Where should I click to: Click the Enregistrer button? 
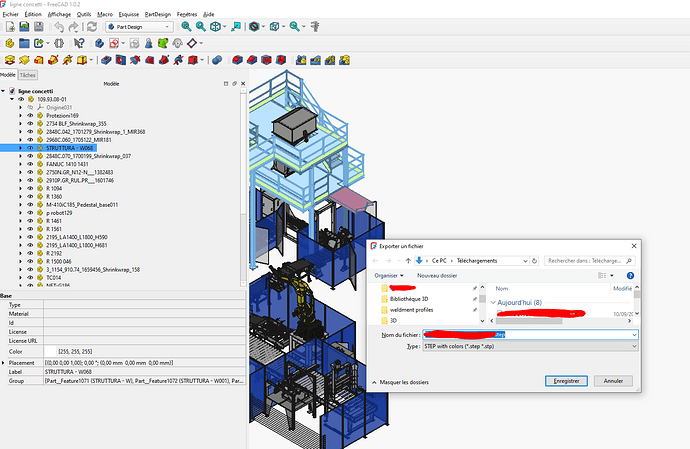point(566,381)
